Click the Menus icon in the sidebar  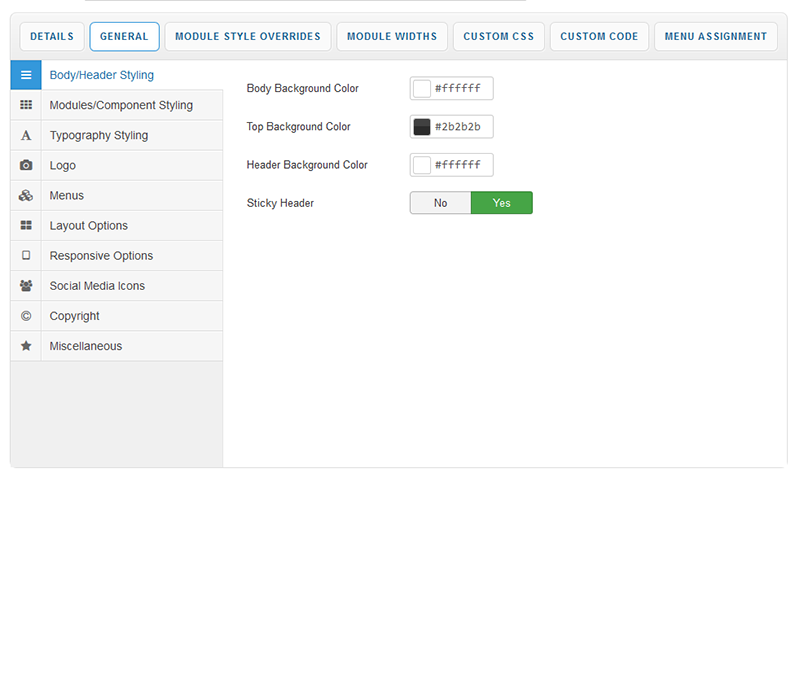pyautogui.click(x=26, y=195)
